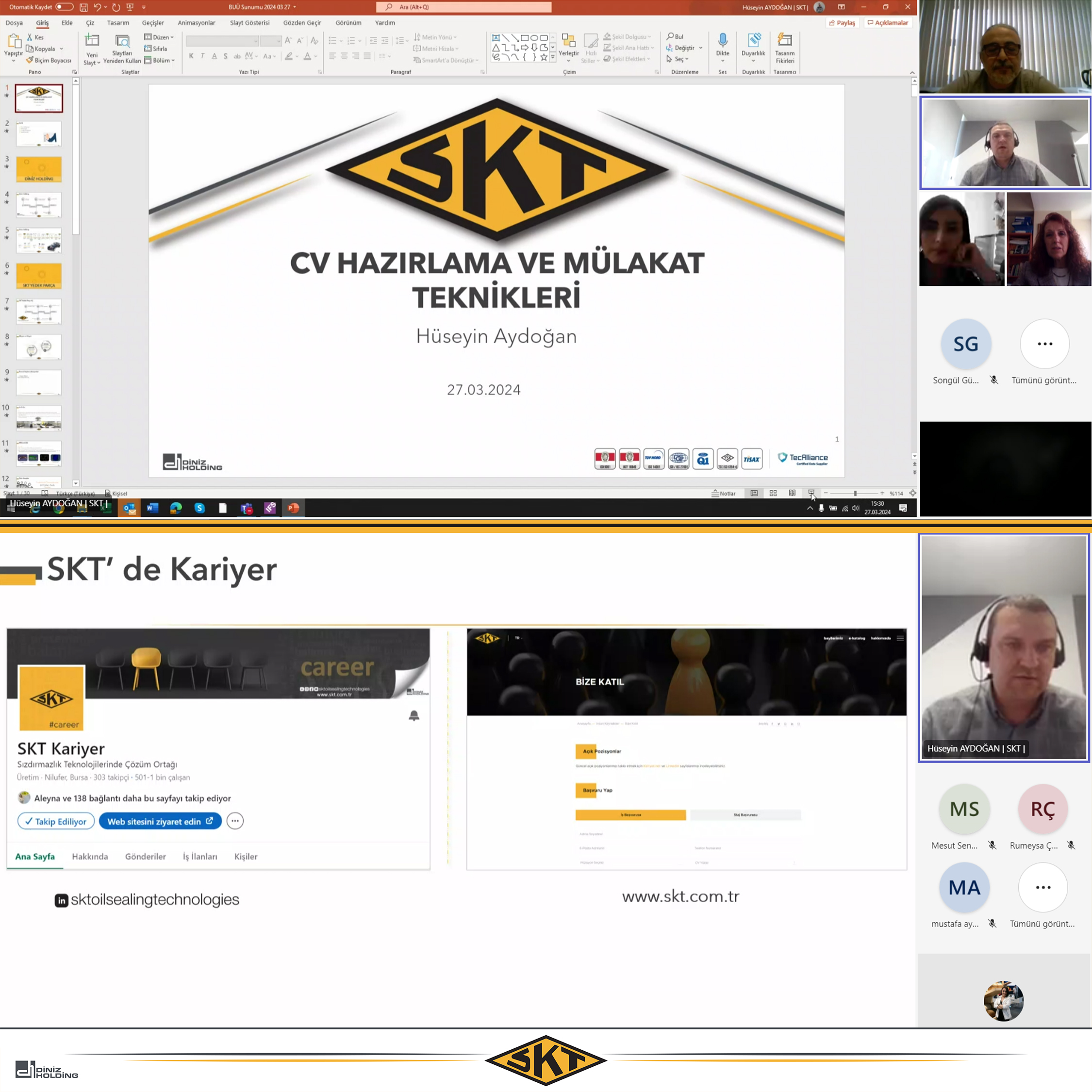1092x1092 pixels.
Task: Select the star shape in gallery
Action: pyautogui.click(x=544, y=57)
